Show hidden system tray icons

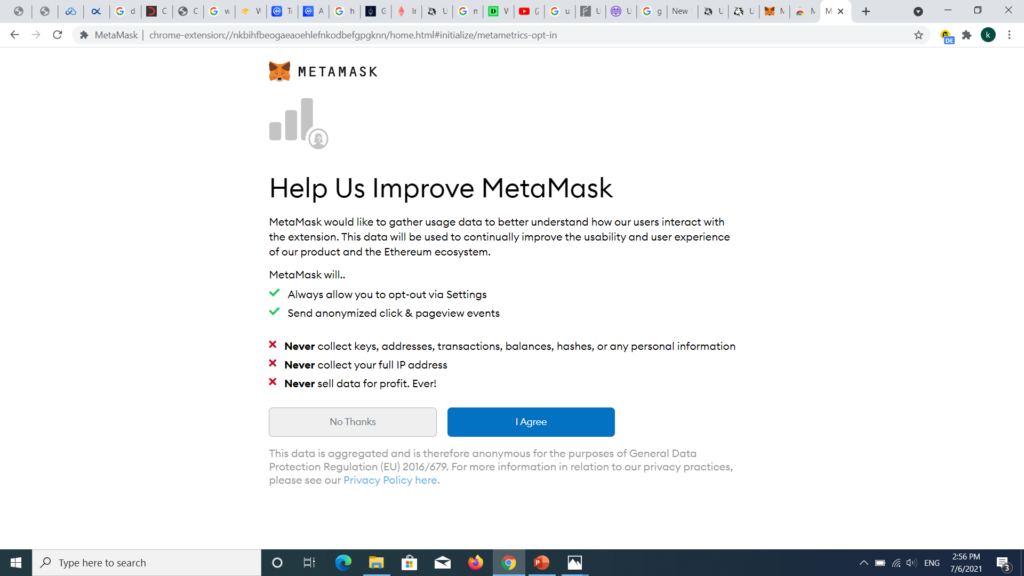click(863, 563)
